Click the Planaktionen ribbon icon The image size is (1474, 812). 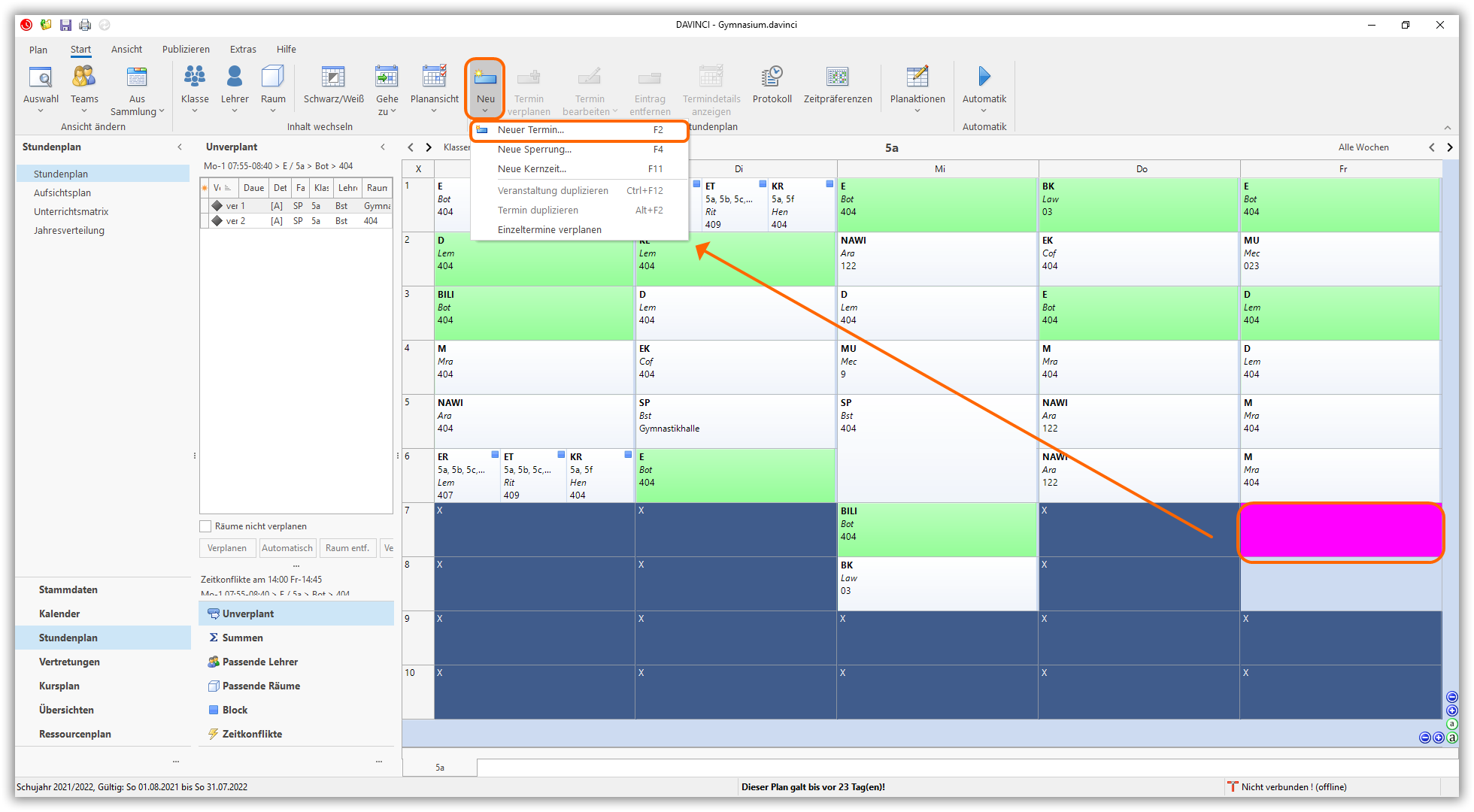(917, 77)
